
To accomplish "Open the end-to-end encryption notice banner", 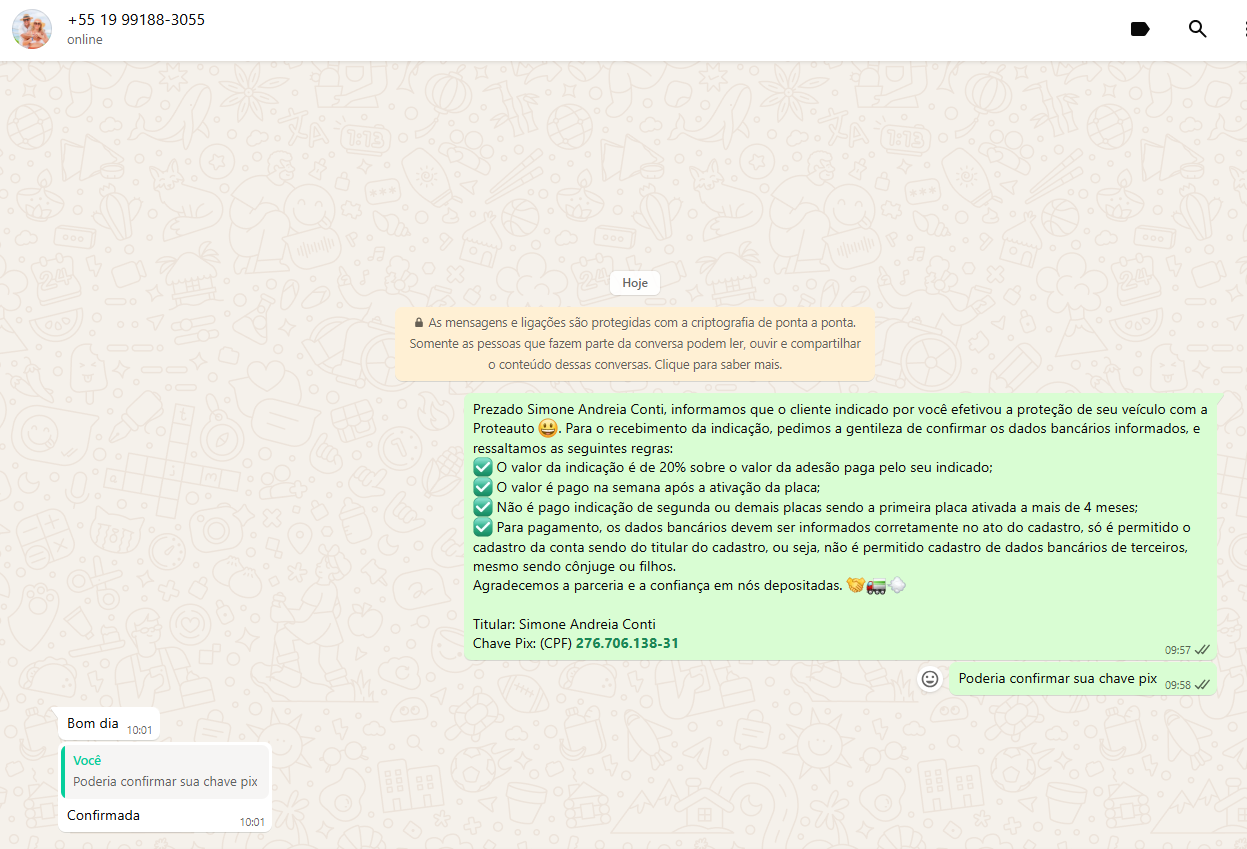I will (x=634, y=344).
